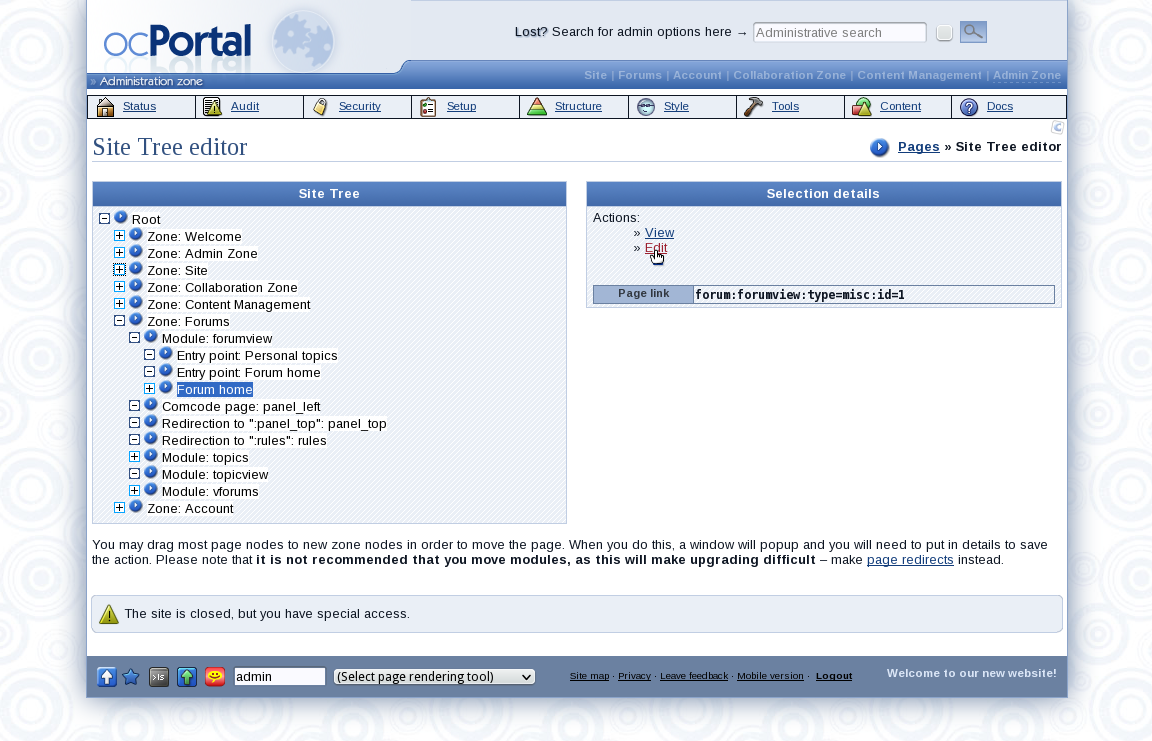Click the Administrative search field
This screenshot has height=741, width=1152.
pyautogui.click(x=839, y=33)
